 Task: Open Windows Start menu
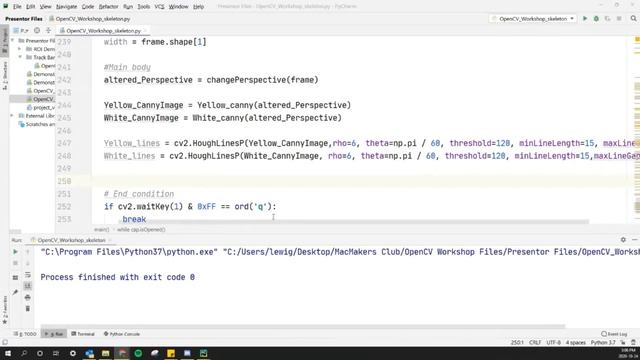[8, 353]
